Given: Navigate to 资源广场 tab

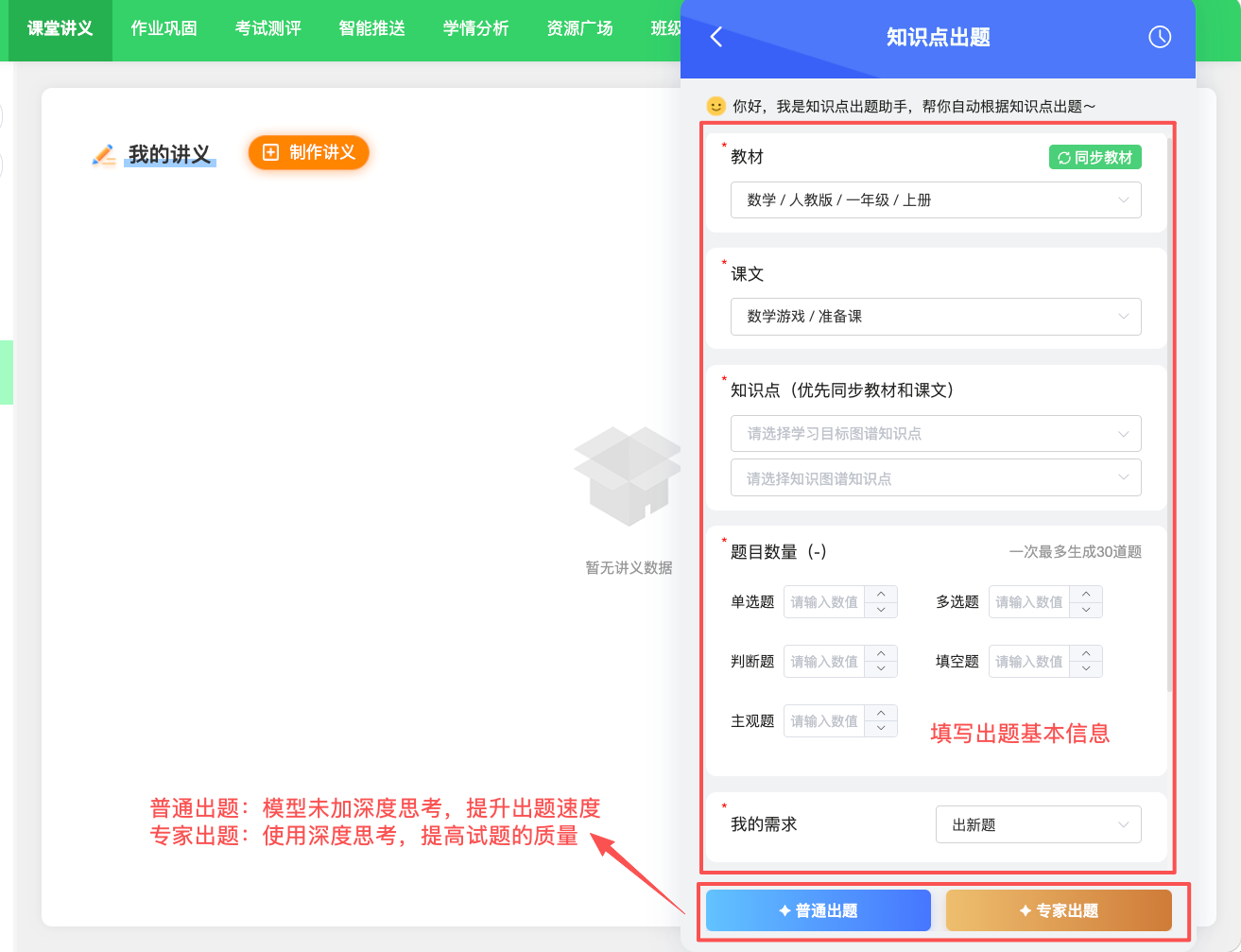Looking at the screenshot, I should click(580, 29).
